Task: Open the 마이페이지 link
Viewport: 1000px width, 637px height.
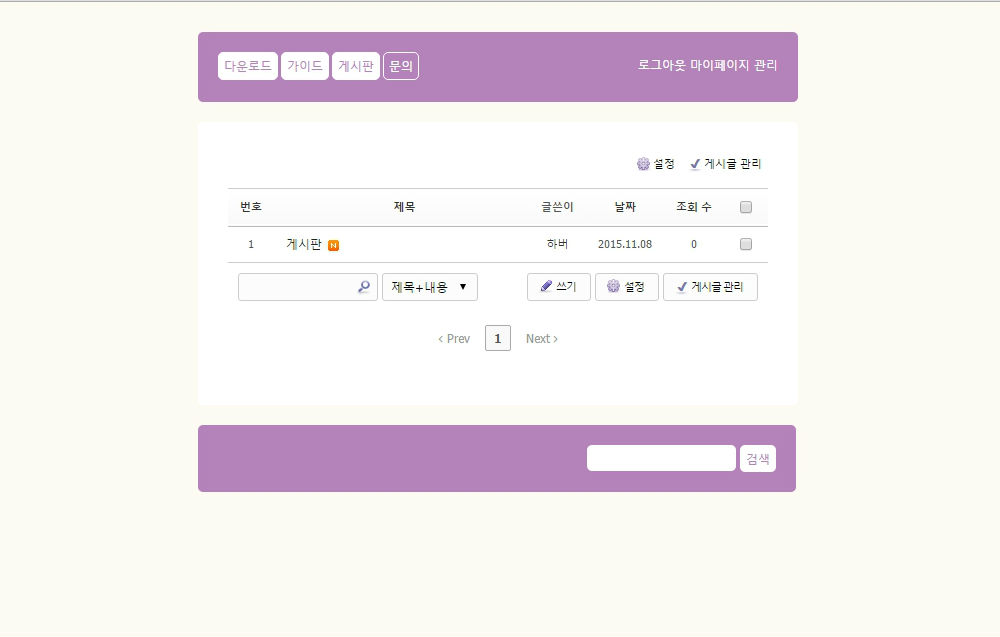Action: pos(719,65)
